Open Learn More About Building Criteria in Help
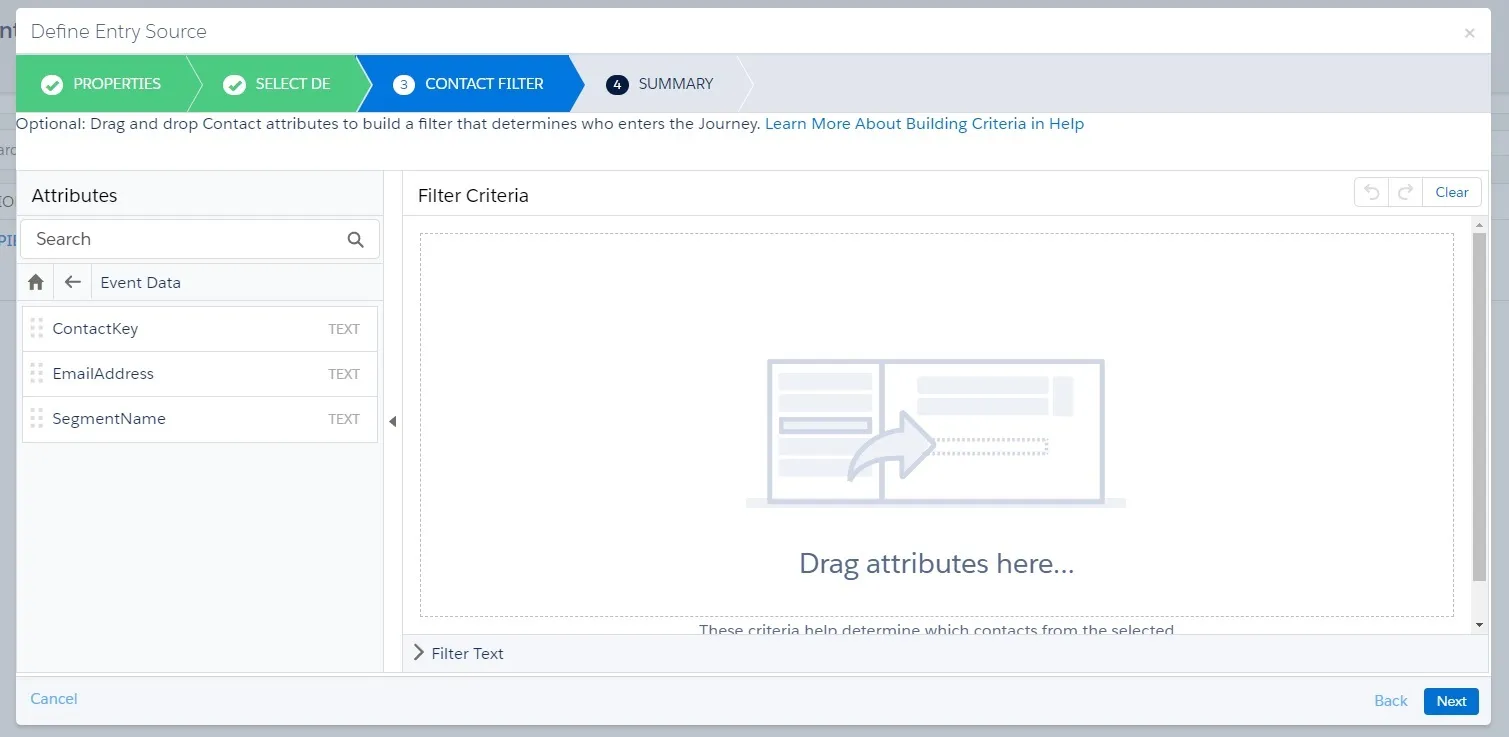 [x=924, y=123]
